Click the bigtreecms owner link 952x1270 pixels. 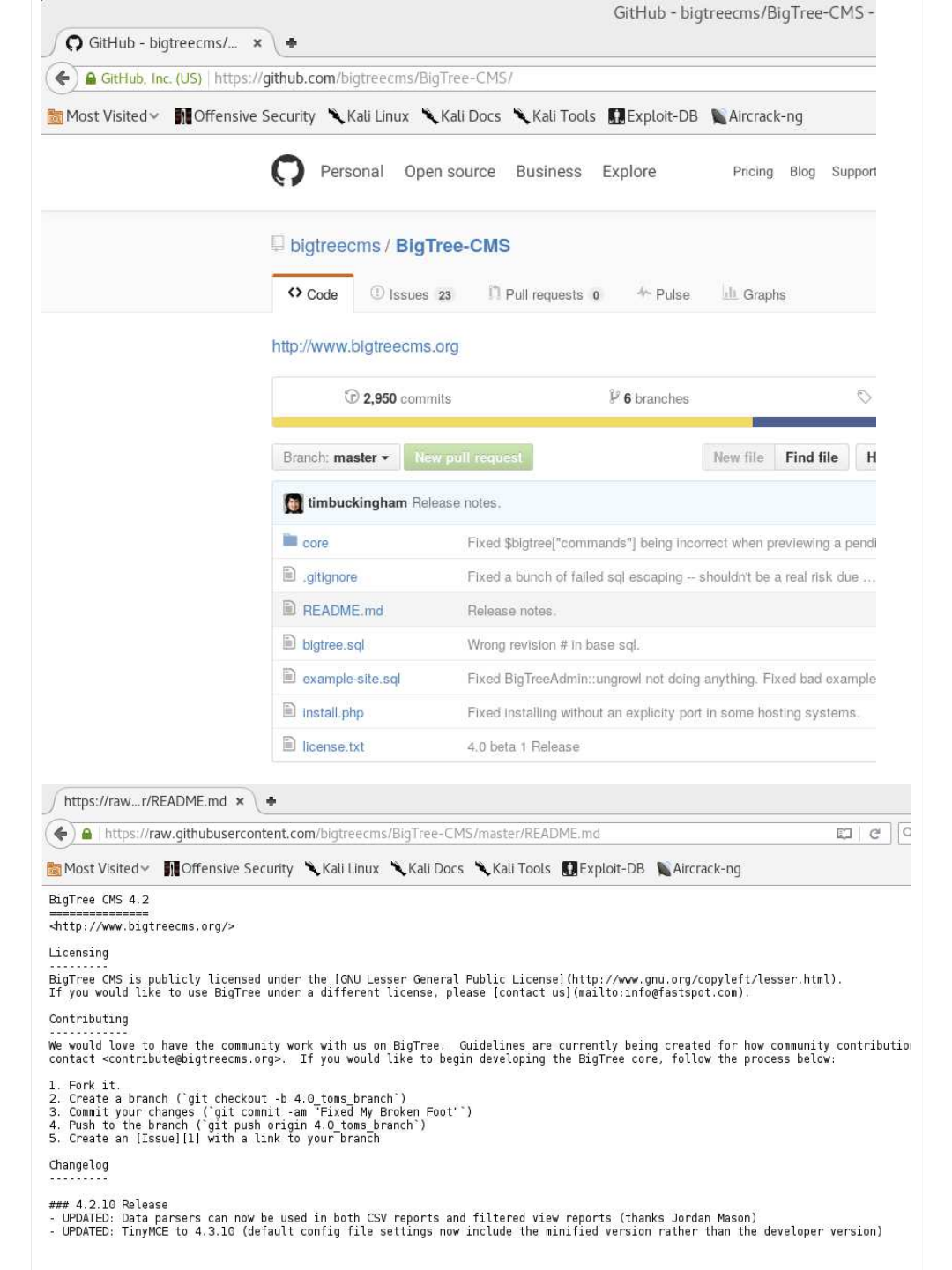[335, 246]
